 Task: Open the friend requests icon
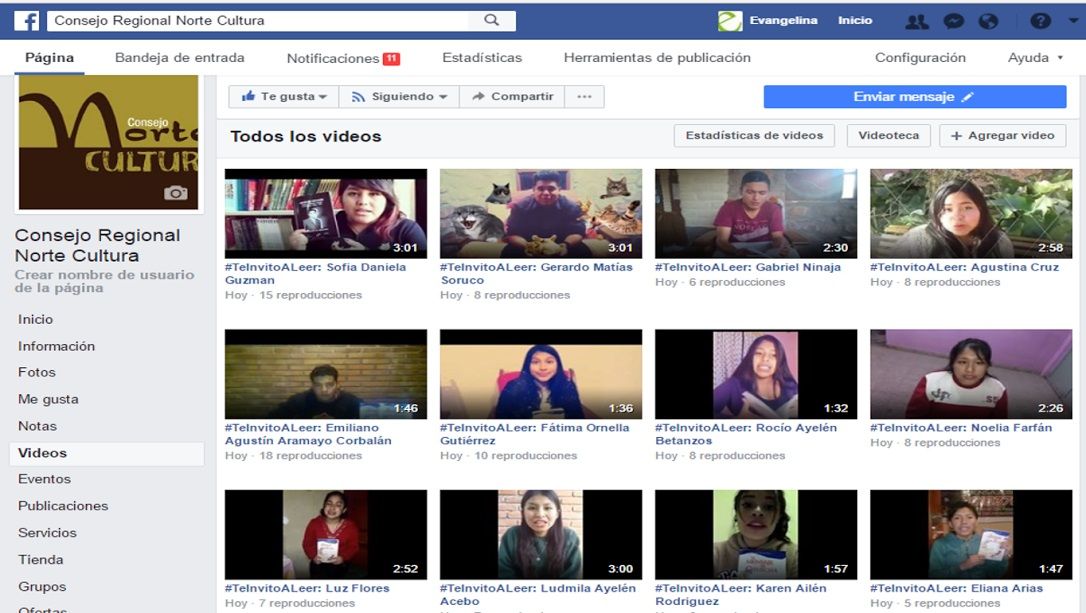click(x=915, y=21)
